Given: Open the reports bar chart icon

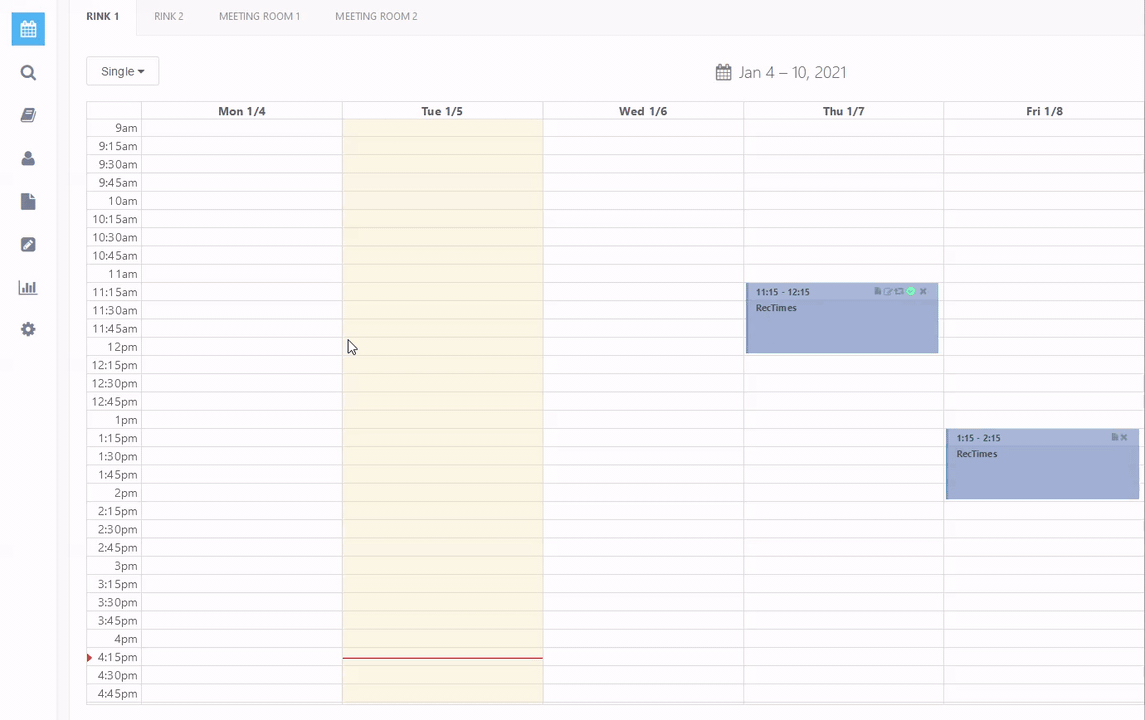Looking at the screenshot, I should (x=28, y=287).
